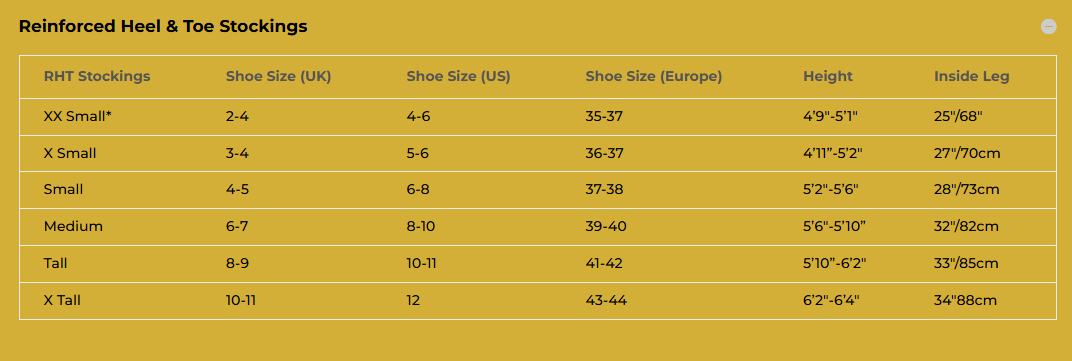Click the Height column header
Viewport: 1072px width, 361px height.
828,77
